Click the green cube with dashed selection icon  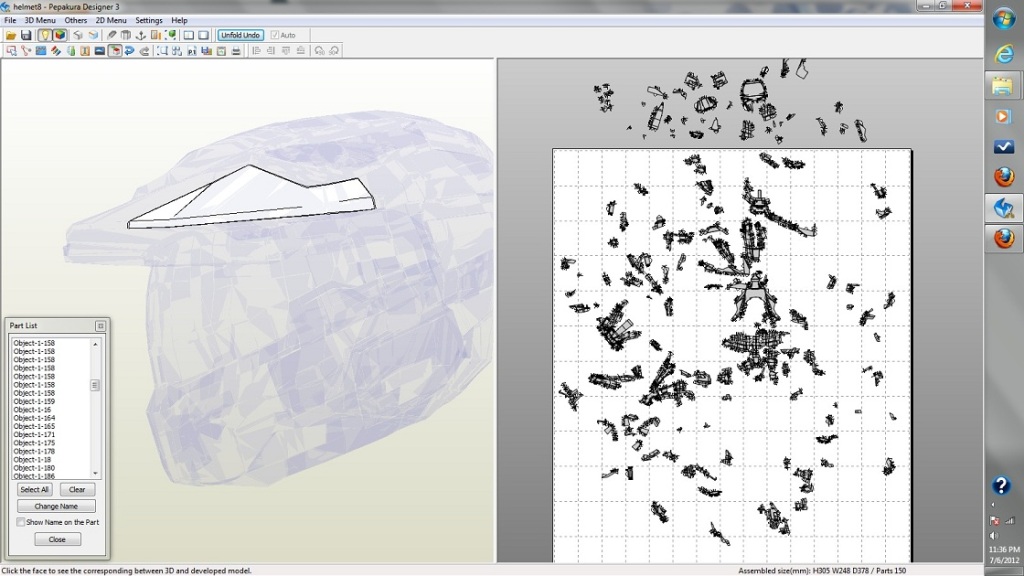[x=170, y=35]
